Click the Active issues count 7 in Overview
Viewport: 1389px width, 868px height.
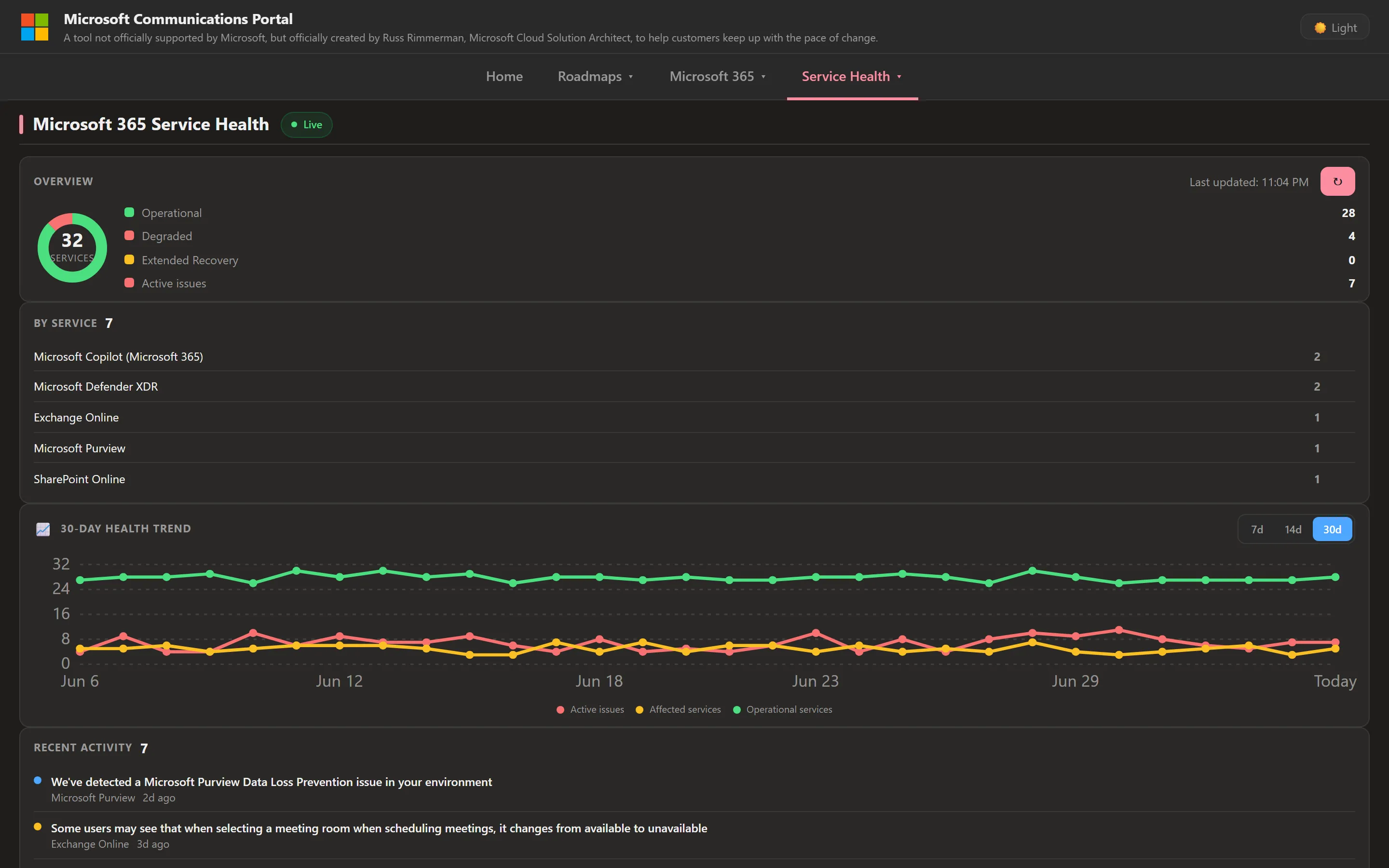pyautogui.click(x=1352, y=284)
